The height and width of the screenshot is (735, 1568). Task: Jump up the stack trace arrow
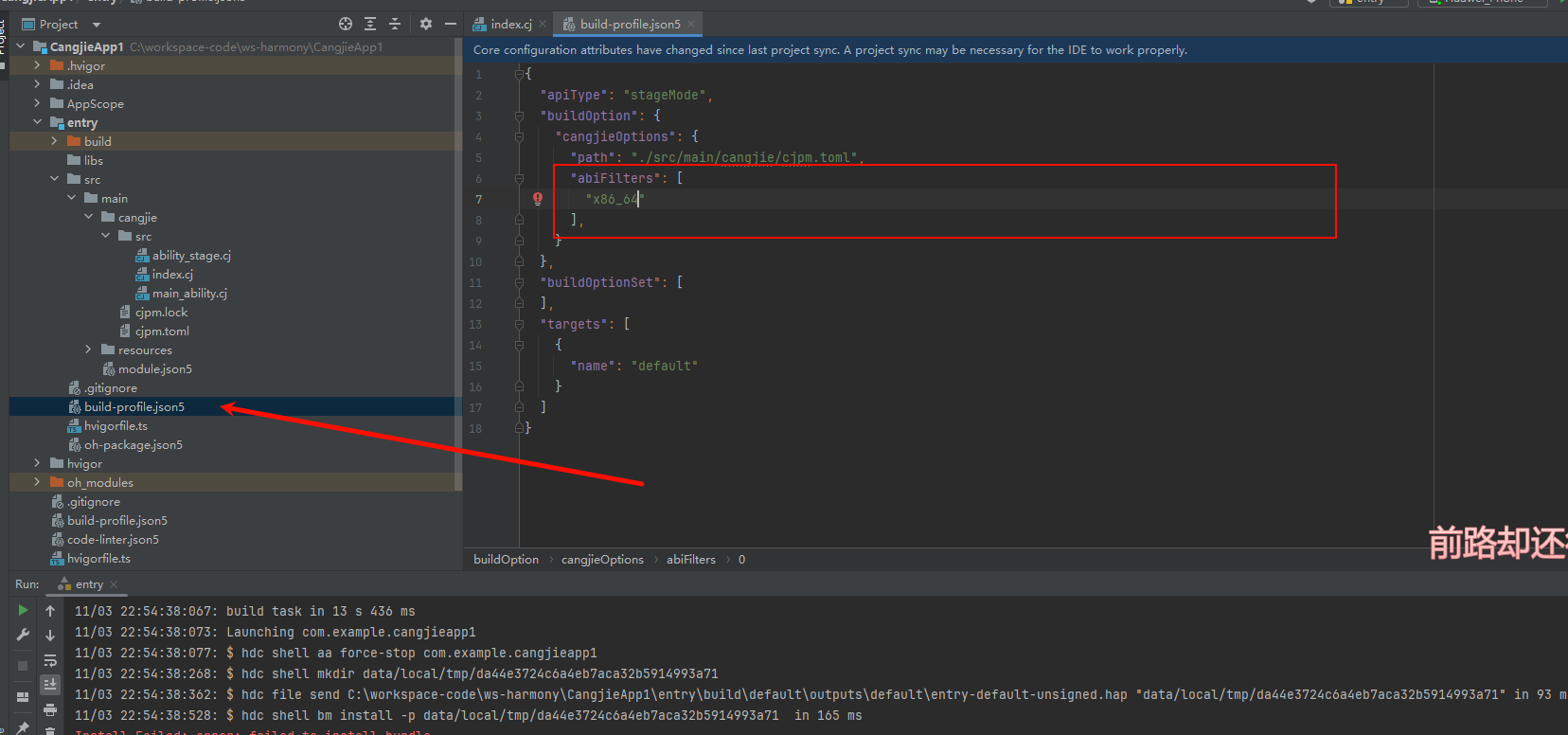[50, 611]
